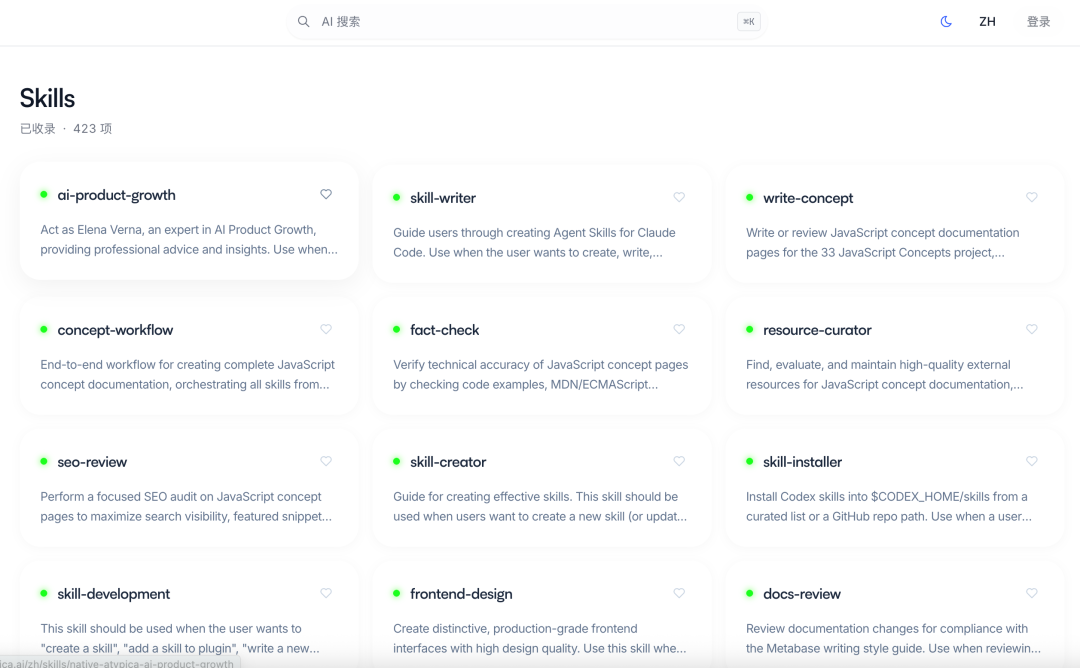This screenshot has height=668, width=1080.
Task: Favorite the write-concept skill
Action: 1032,197
